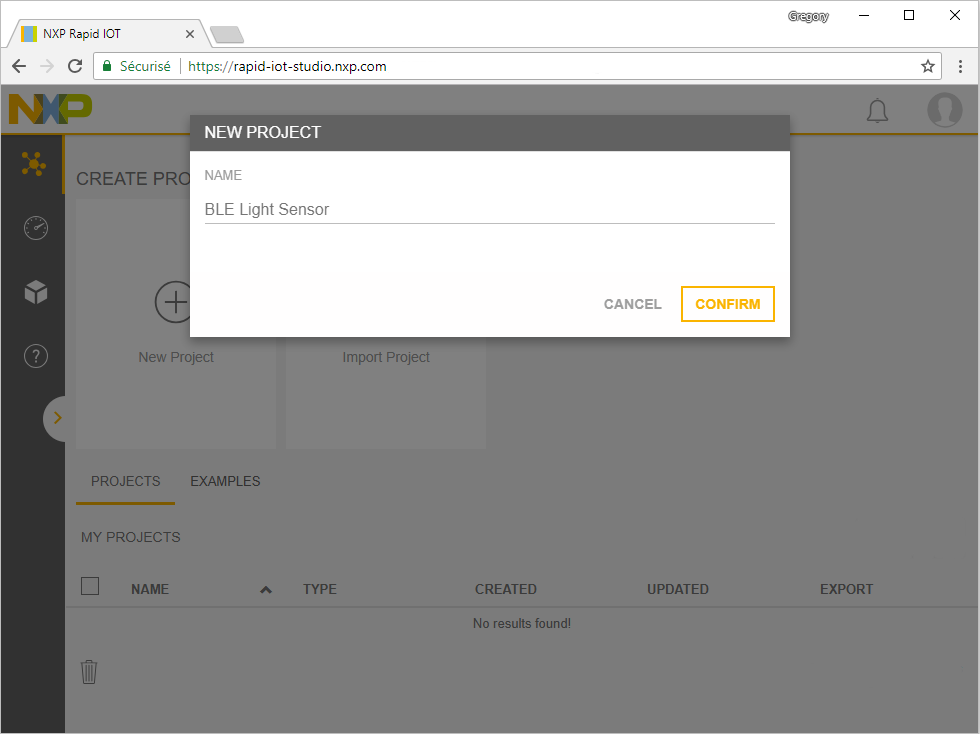Click the New Project plus icon
The height and width of the screenshot is (734, 980).
[x=175, y=302]
